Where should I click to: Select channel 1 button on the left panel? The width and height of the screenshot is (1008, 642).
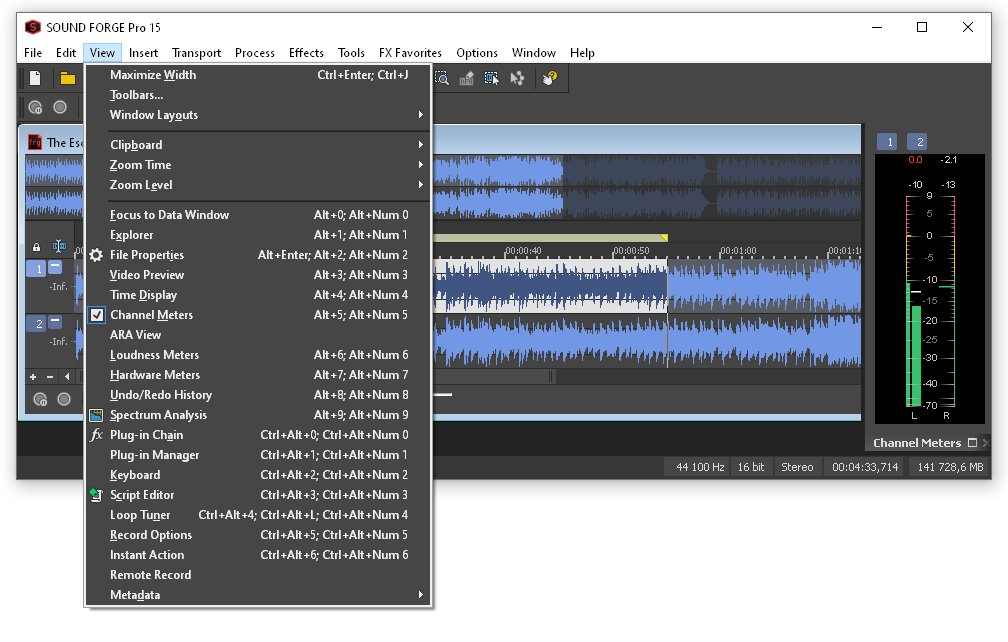point(37,268)
